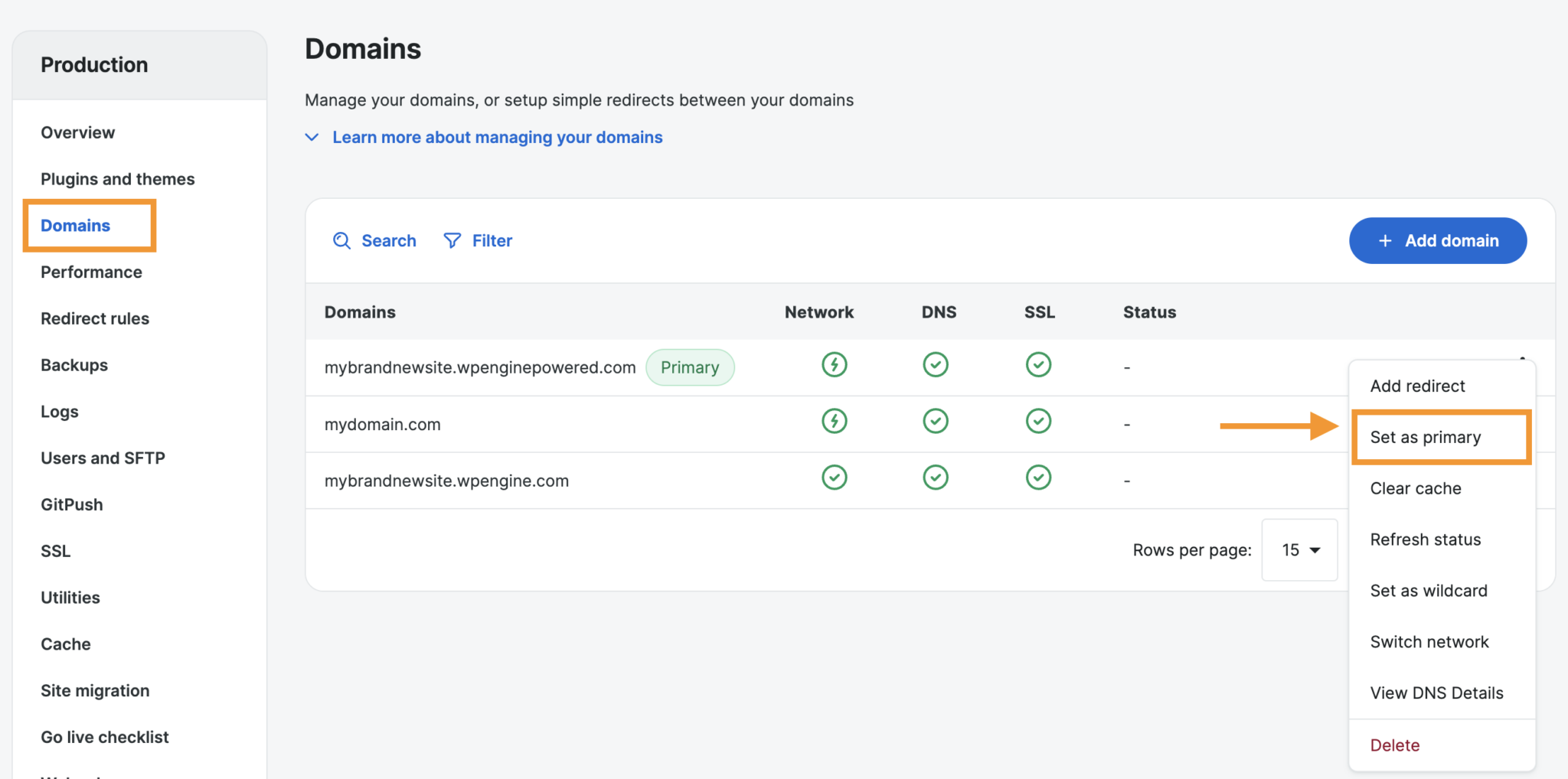Click the Network lightning icon for mydomain.com
The width and height of the screenshot is (1568, 779).
point(834,421)
